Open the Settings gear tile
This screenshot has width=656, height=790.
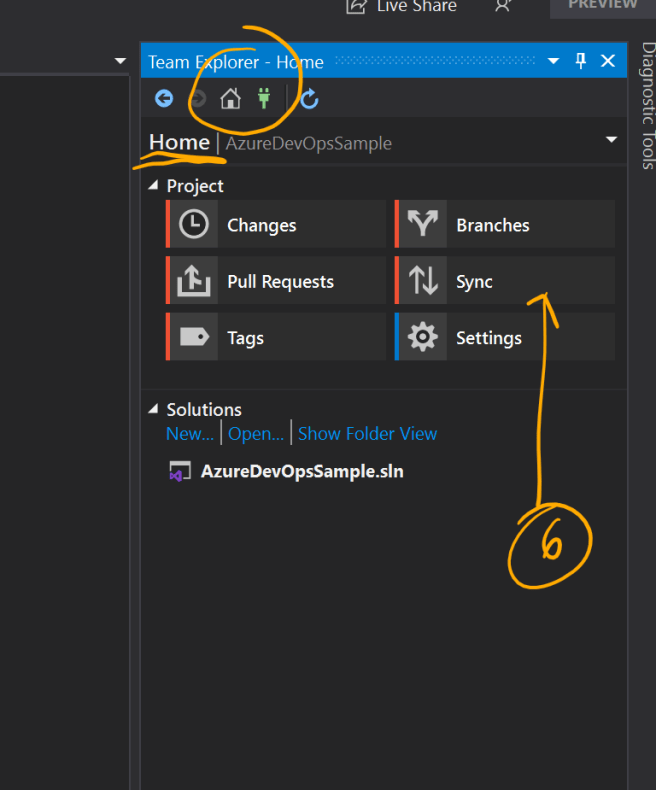(x=505, y=338)
